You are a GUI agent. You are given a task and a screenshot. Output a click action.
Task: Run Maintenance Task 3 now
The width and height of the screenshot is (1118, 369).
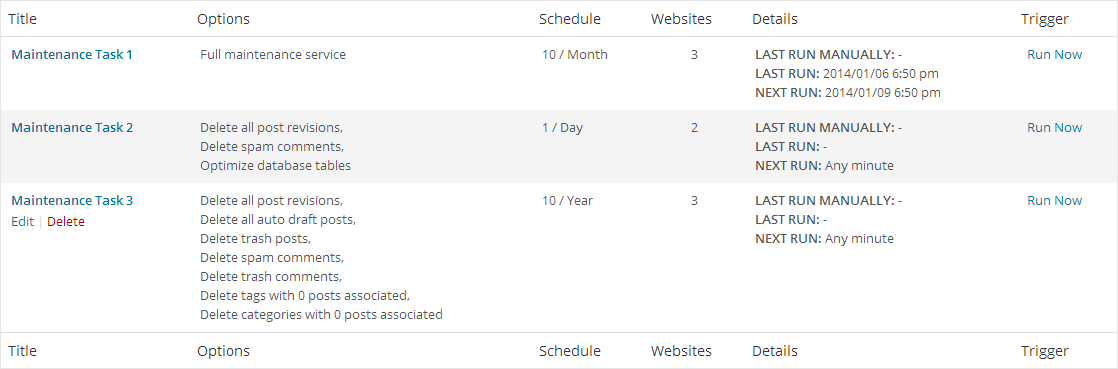[1055, 201]
